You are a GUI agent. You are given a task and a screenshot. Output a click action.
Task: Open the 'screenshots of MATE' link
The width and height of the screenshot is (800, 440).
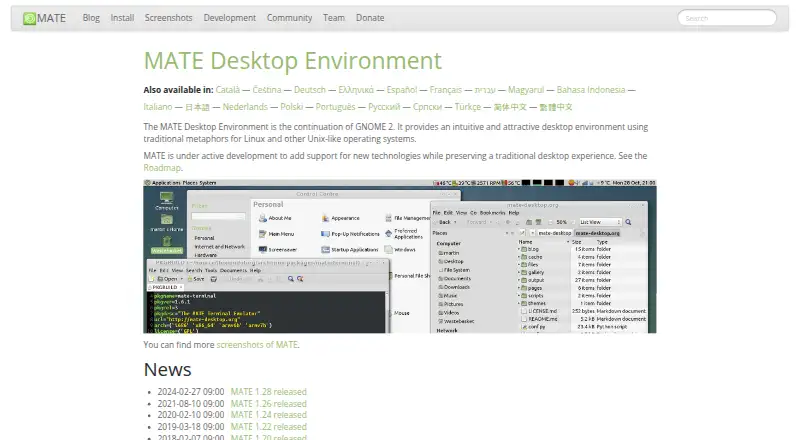[x=257, y=345]
